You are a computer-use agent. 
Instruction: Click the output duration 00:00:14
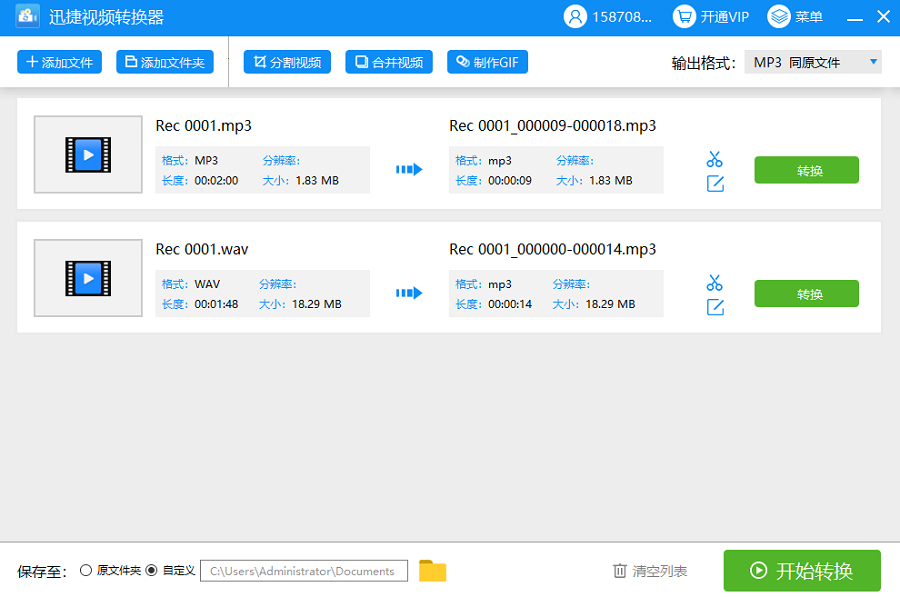click(x=510, y=304)
